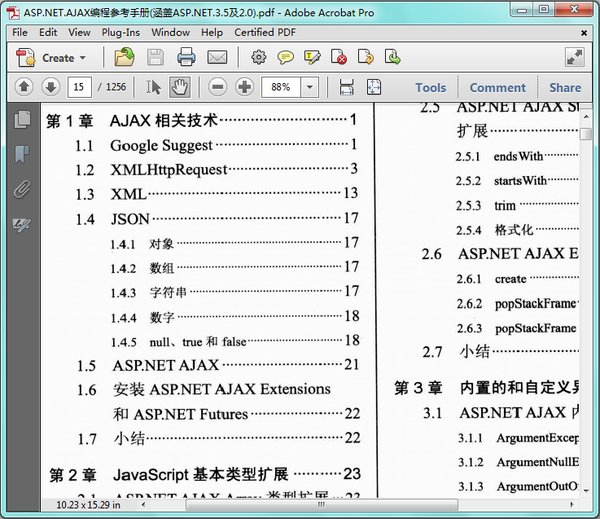Click the 88% zoom value field
The width and height of the screenshot is (600, 519).
click(x=281, y=87)
